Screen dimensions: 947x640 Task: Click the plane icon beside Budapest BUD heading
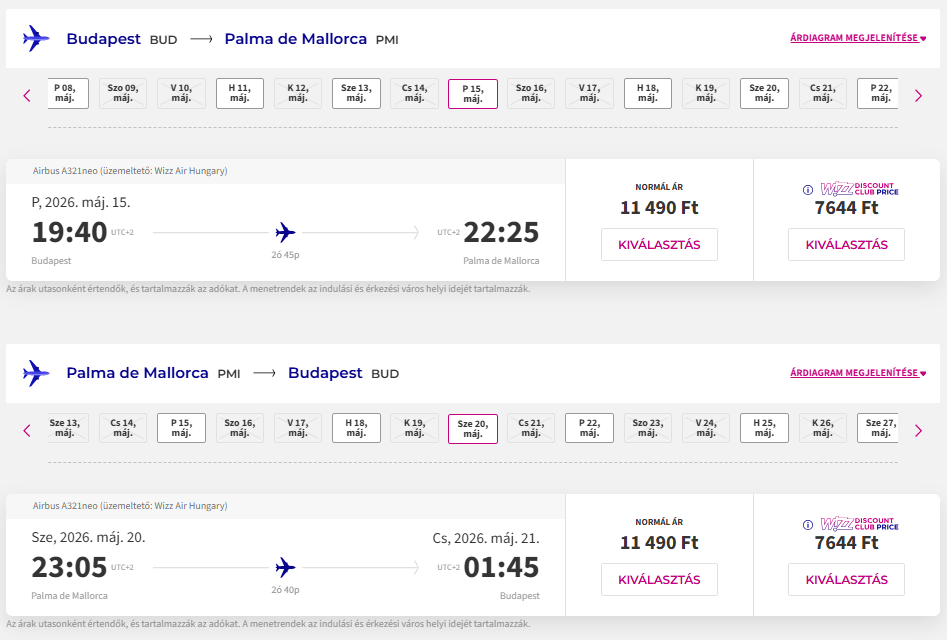pyautogui.click(x=36, y=39)
